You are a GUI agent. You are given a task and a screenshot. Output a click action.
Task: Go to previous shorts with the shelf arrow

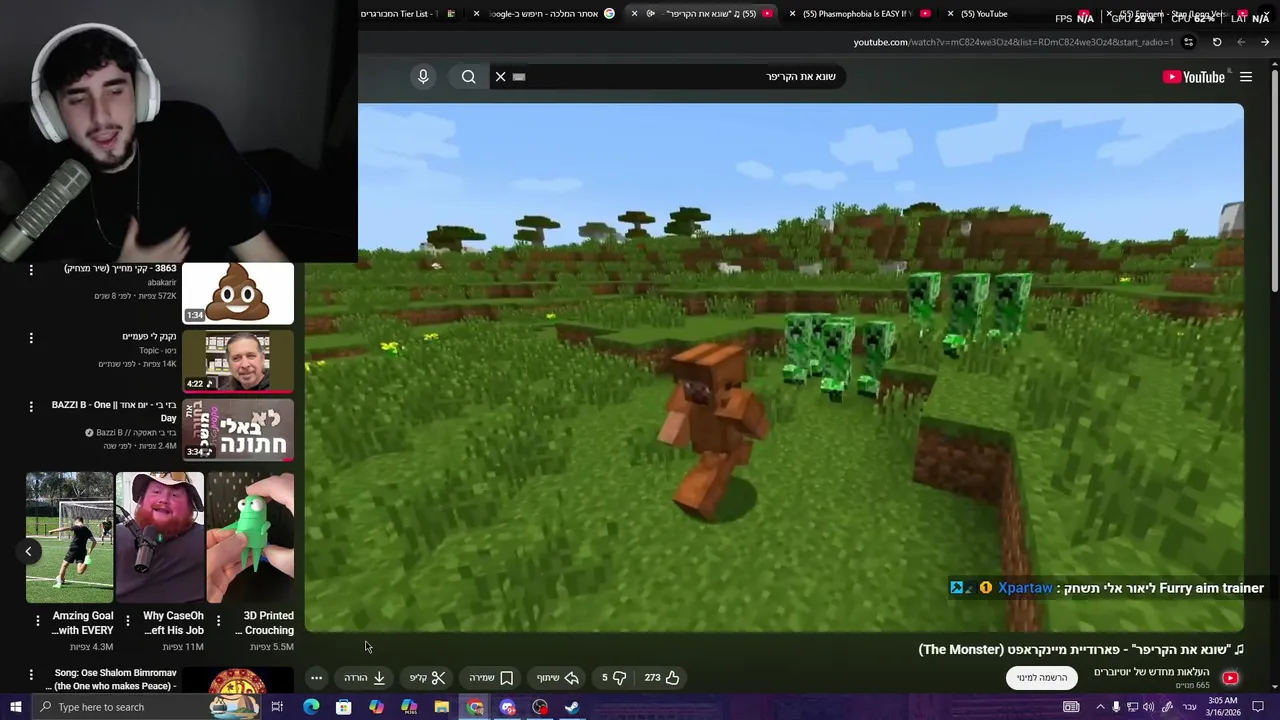pos(28,551)
